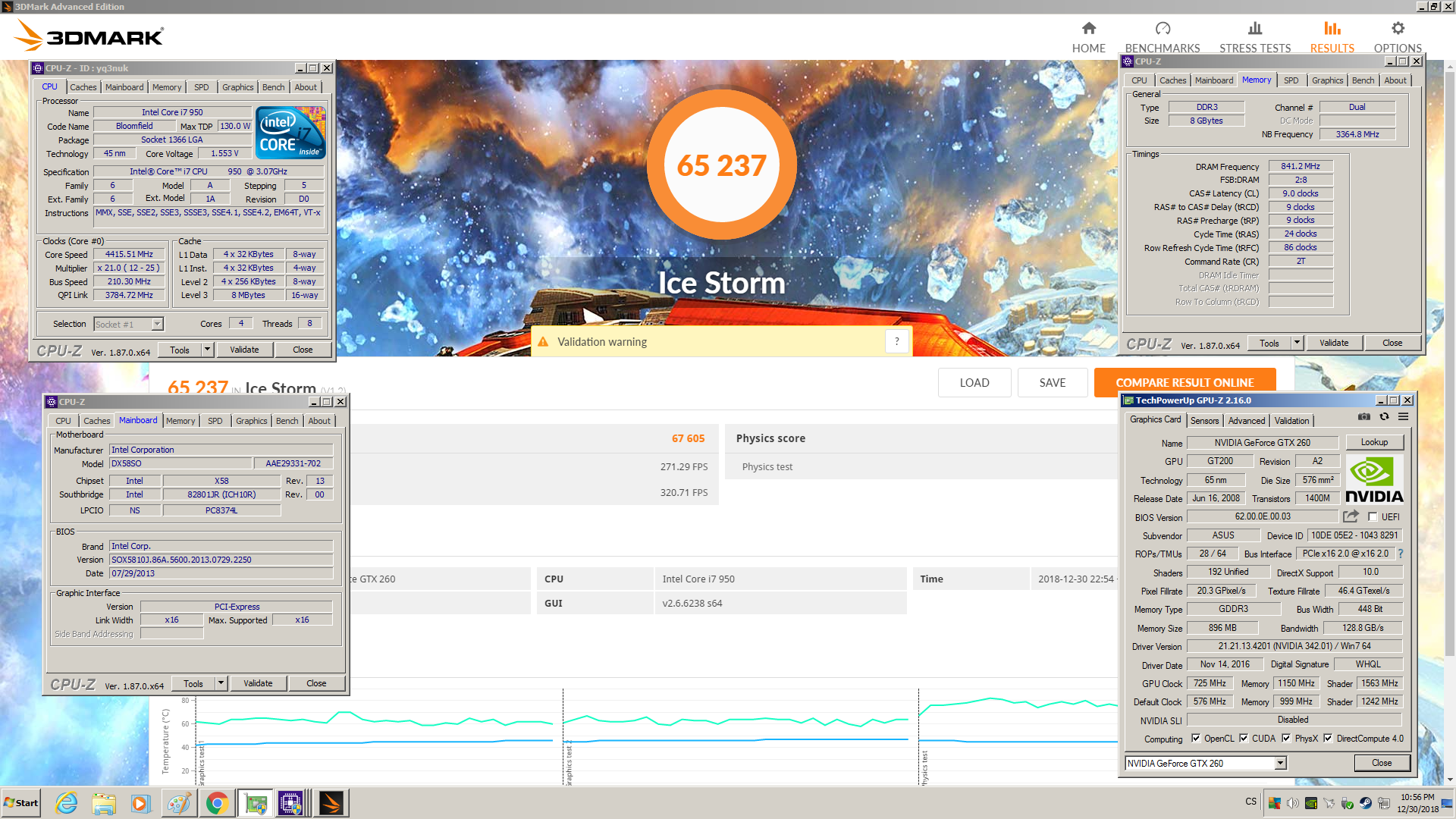Click the PCIe bus interface question mark
1456x819 pixels.
(1400, 554)
